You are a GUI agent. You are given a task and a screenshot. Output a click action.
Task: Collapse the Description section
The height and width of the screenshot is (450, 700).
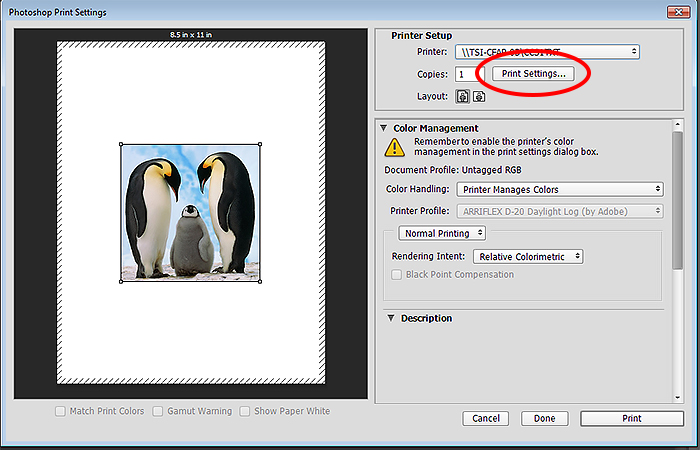click(390, 318)
